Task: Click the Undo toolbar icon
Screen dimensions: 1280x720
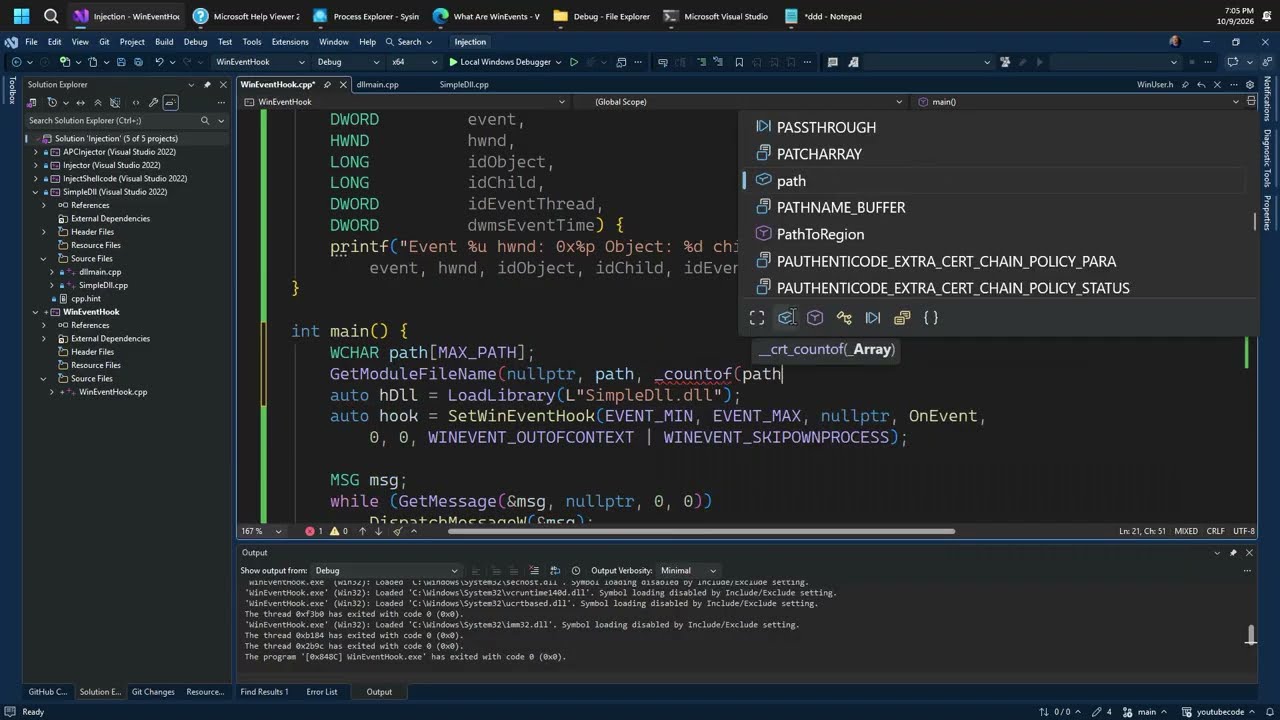Action: coord(159,62)
